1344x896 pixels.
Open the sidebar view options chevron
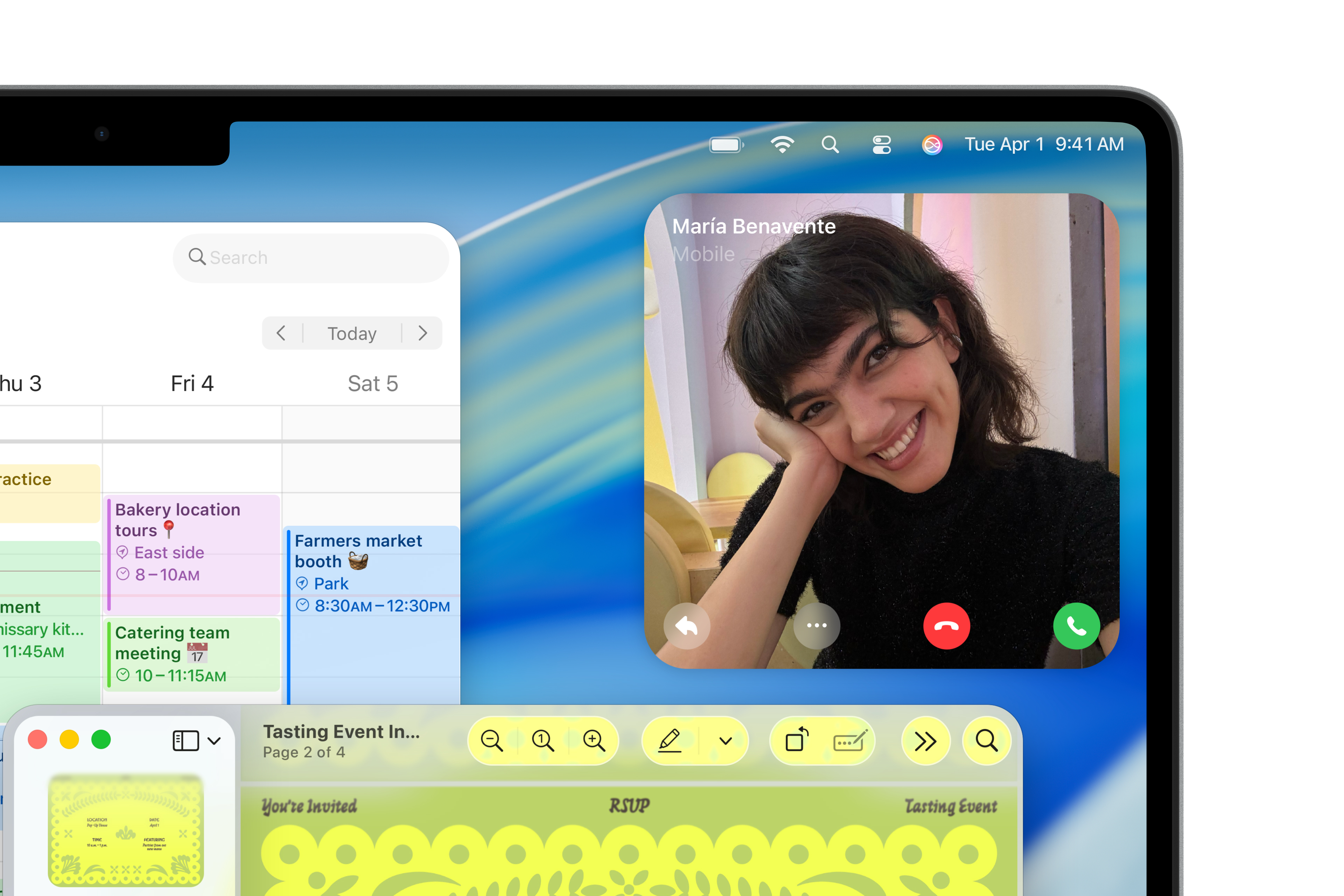pos(214,741)
